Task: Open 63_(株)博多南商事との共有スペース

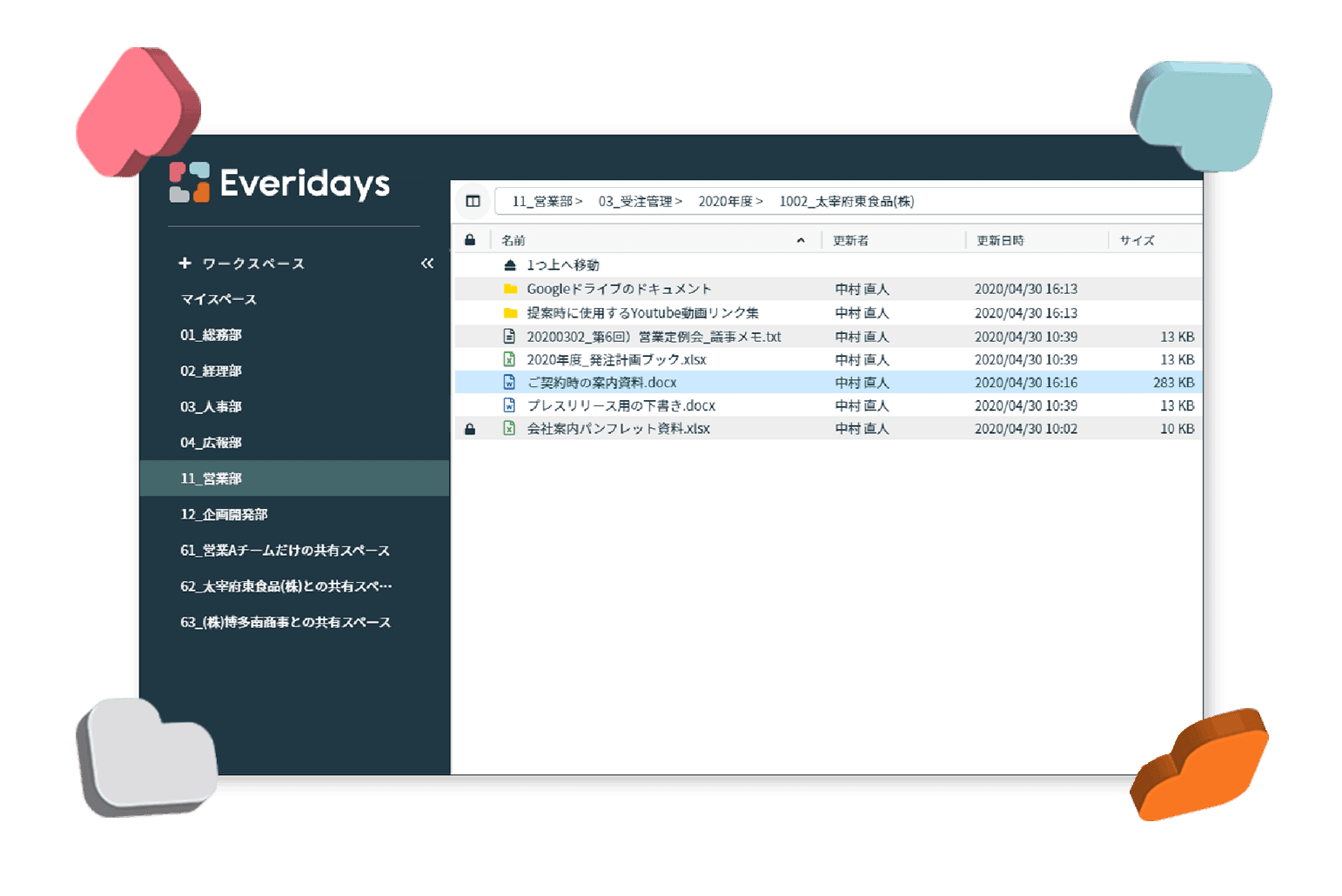Action: (x=285, y=622)
